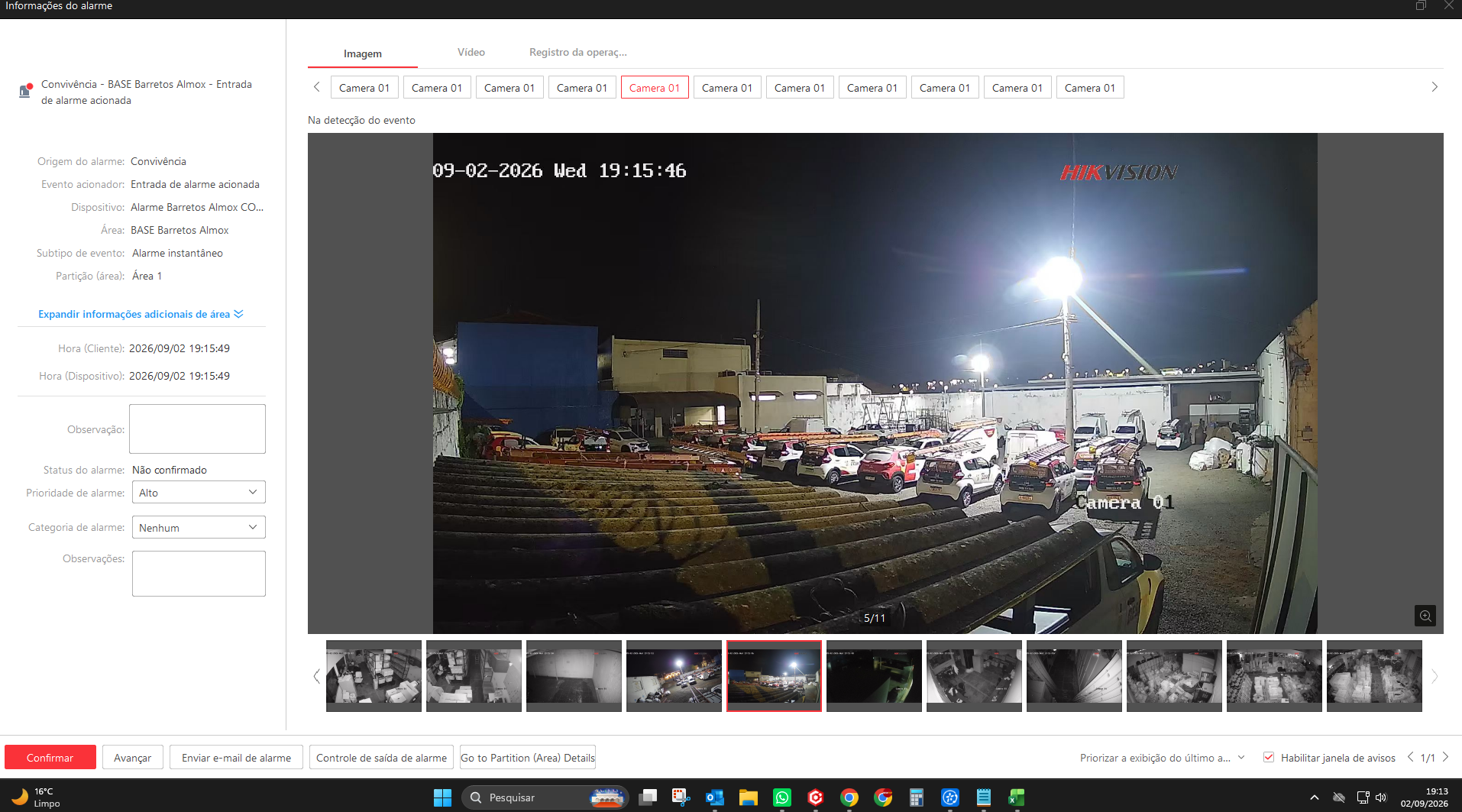This screenshot has height=812, width=1462.
Task: Open File Explorer from the taskbar
Action: (748, 797)
